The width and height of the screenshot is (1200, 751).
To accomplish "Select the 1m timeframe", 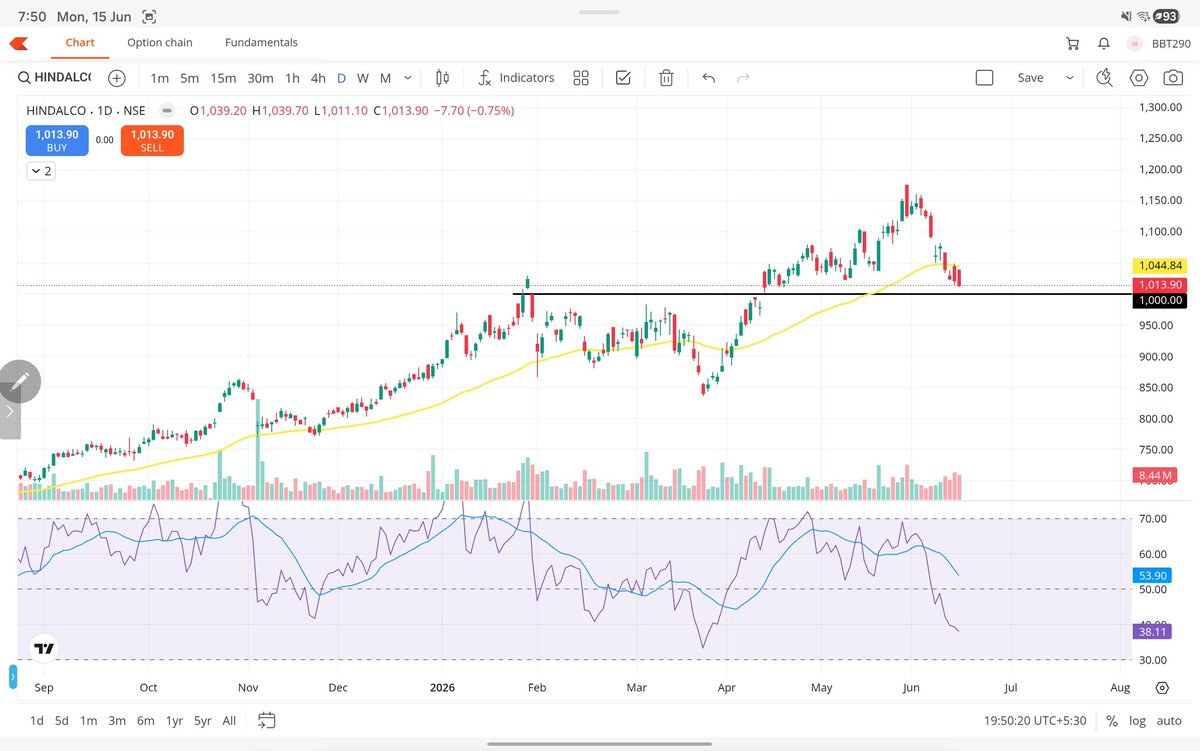I will (x=159, y=78).
